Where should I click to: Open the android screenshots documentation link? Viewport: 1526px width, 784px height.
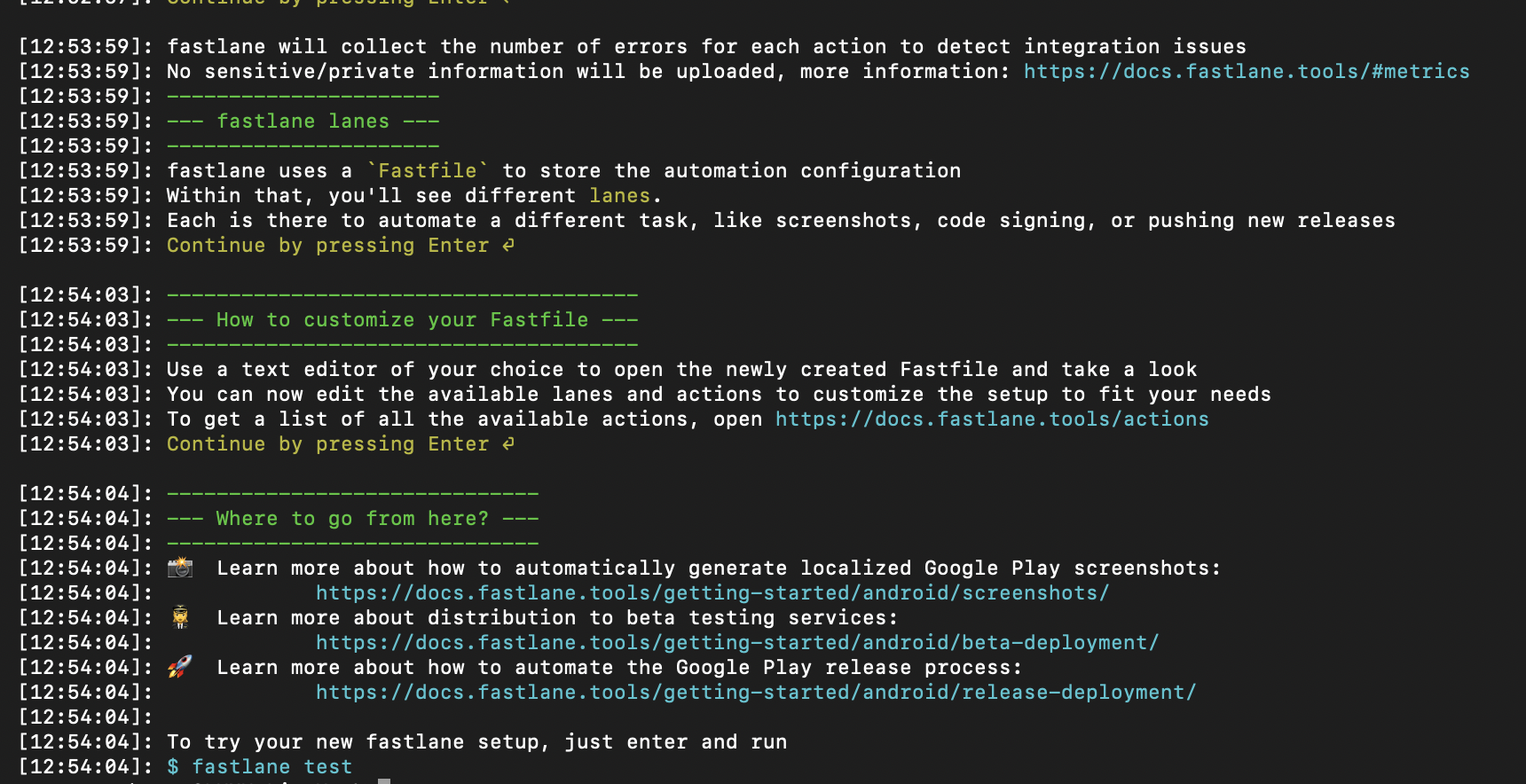(712, 592)
